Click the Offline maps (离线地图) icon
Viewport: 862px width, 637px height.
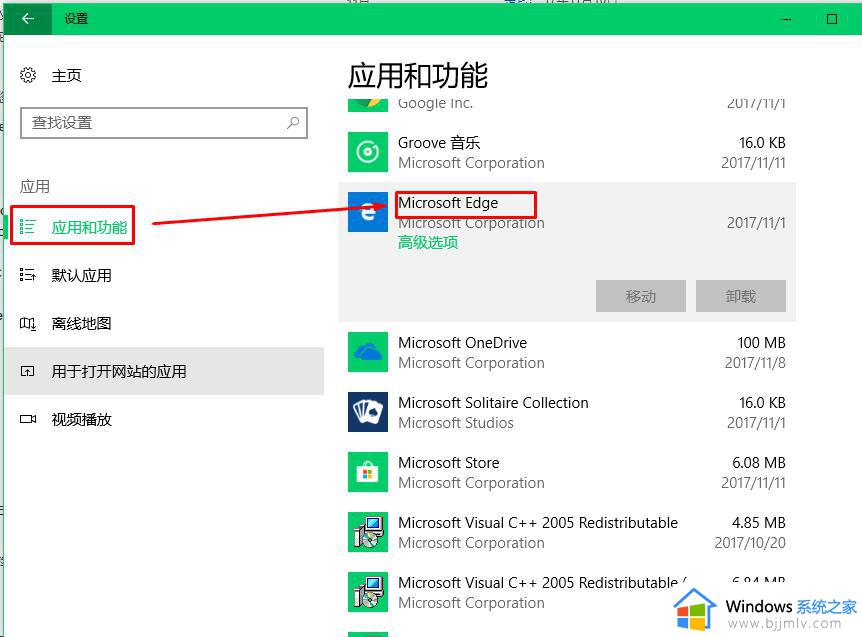coord(27,324)
